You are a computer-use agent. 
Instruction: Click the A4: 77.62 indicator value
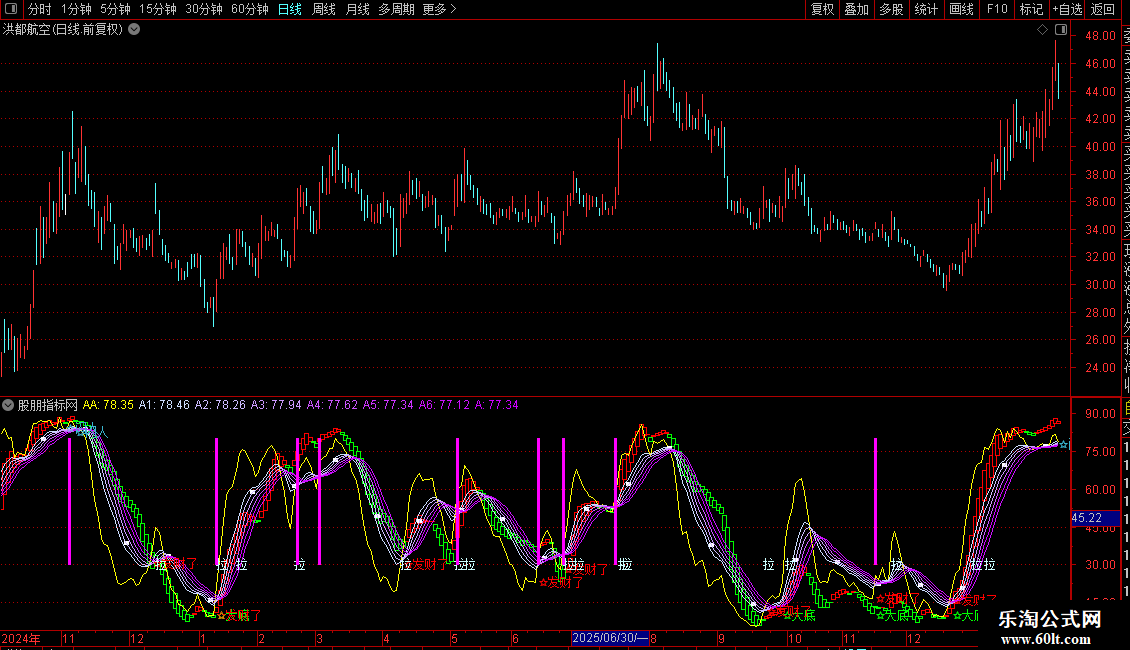(x=332, y=405)
